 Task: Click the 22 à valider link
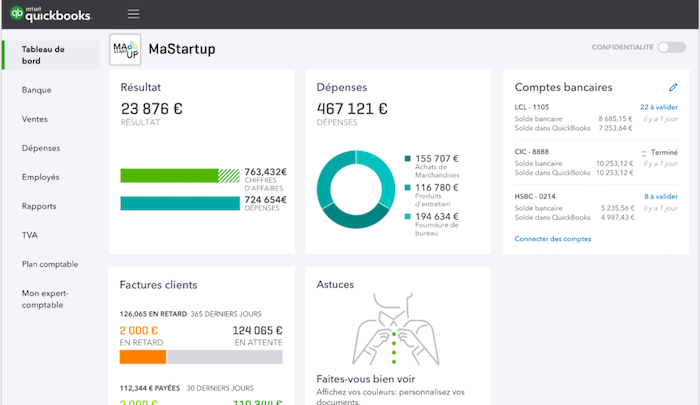(x=659, y=107)
